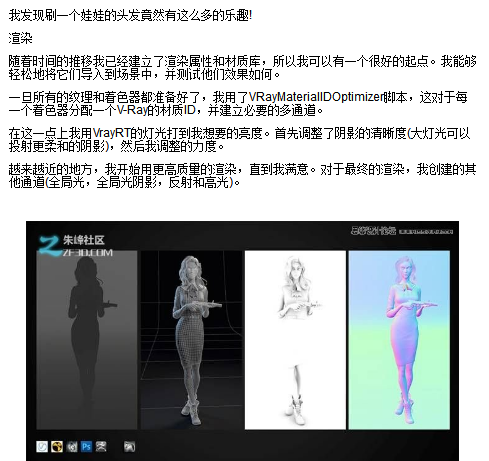Click the 渲染 section heading
This screenshot has width=489, height=461.
[20, 39]
